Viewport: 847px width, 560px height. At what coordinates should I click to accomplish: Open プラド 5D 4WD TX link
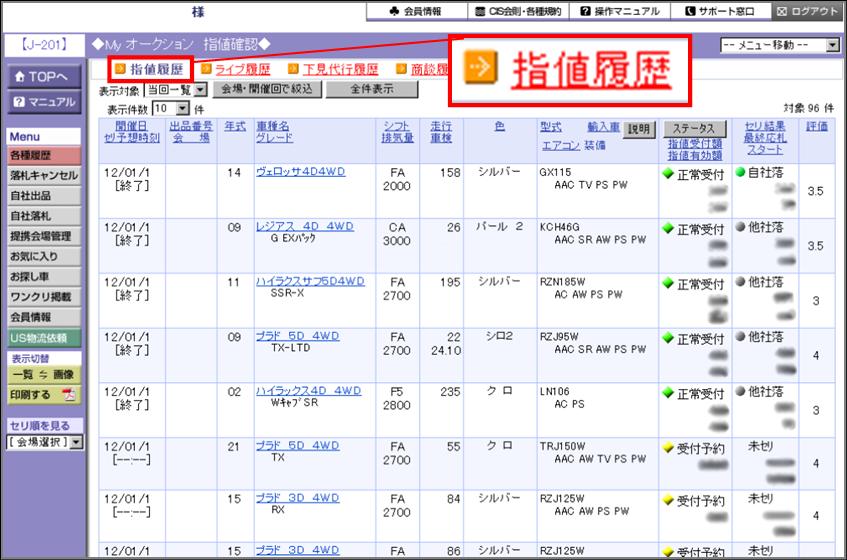click(x=298, y=446)
